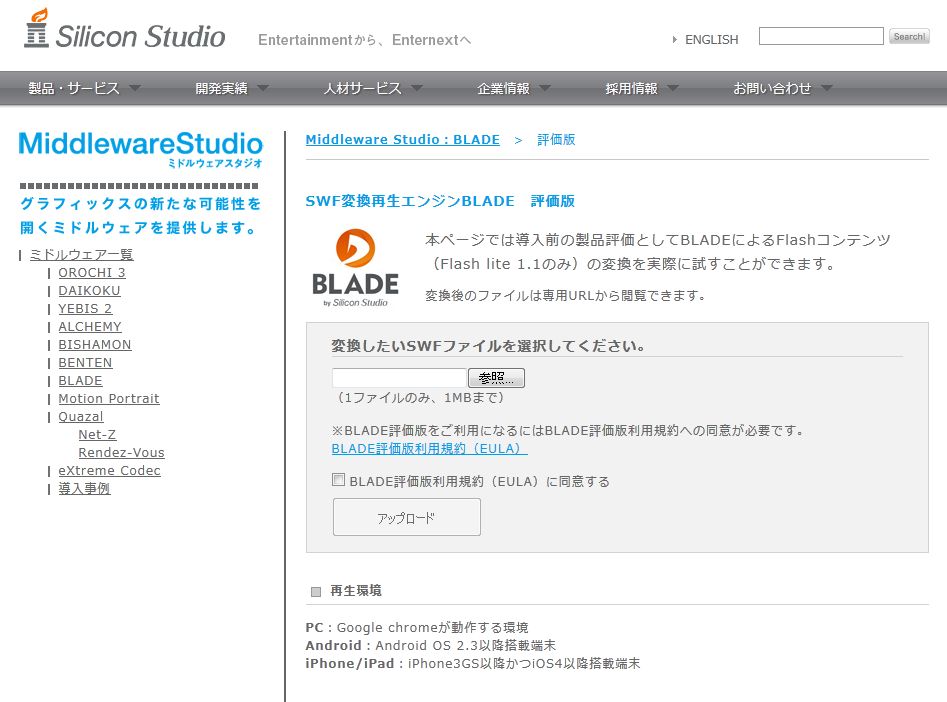
Task: Click the 変換したいSWFファイルを選択してください heading
Action: (x=488, y=346)
